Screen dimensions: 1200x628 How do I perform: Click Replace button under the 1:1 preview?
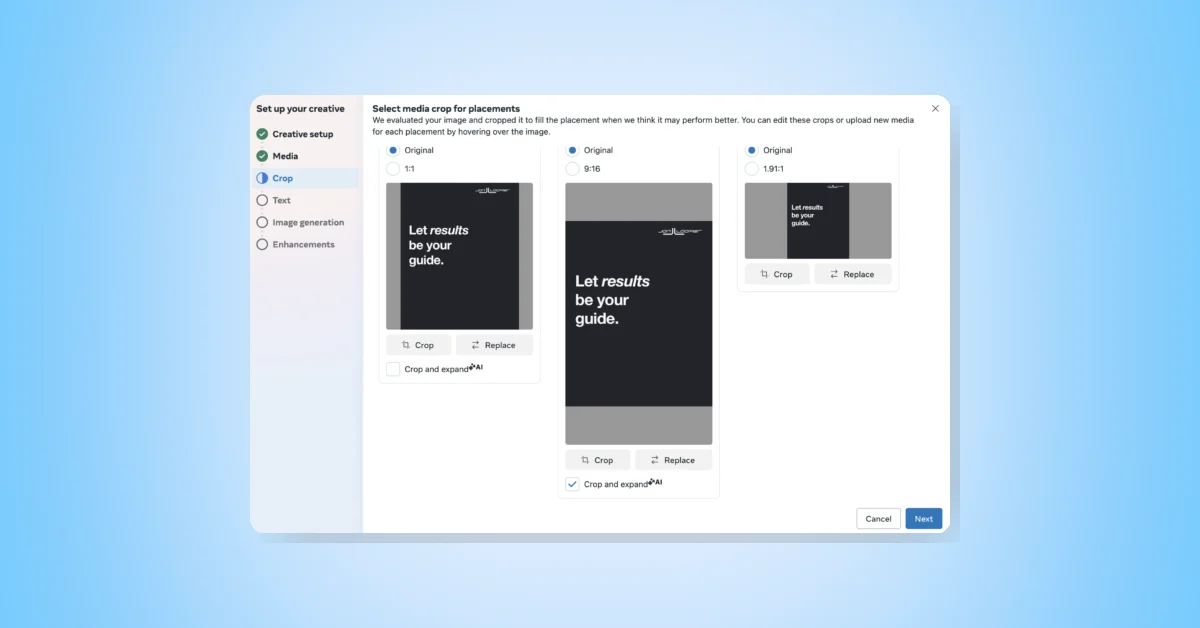click(x=494, y=345)
